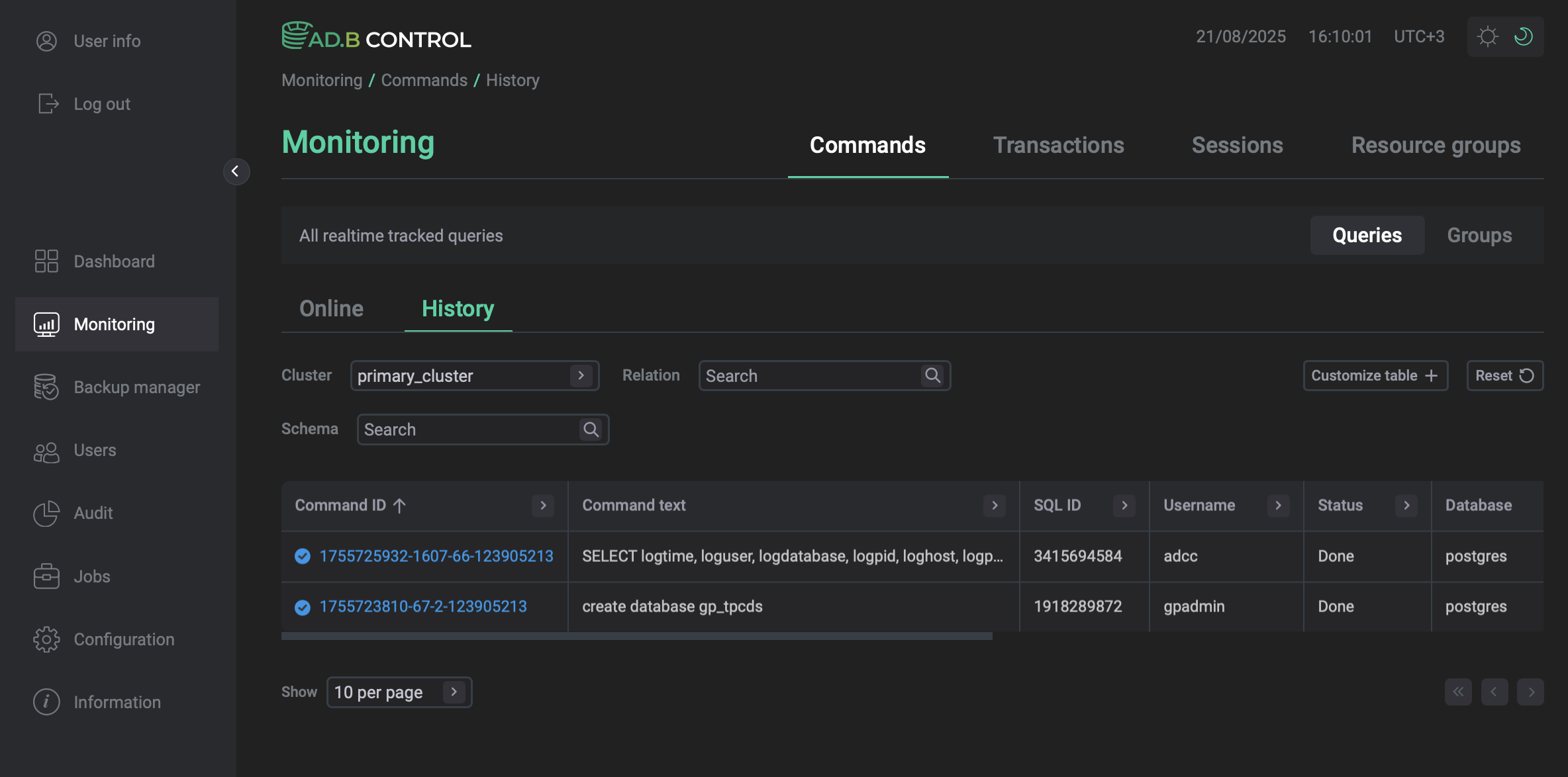
Task: Open Jobs using the briefcase icon
Action: coord(46,576)
